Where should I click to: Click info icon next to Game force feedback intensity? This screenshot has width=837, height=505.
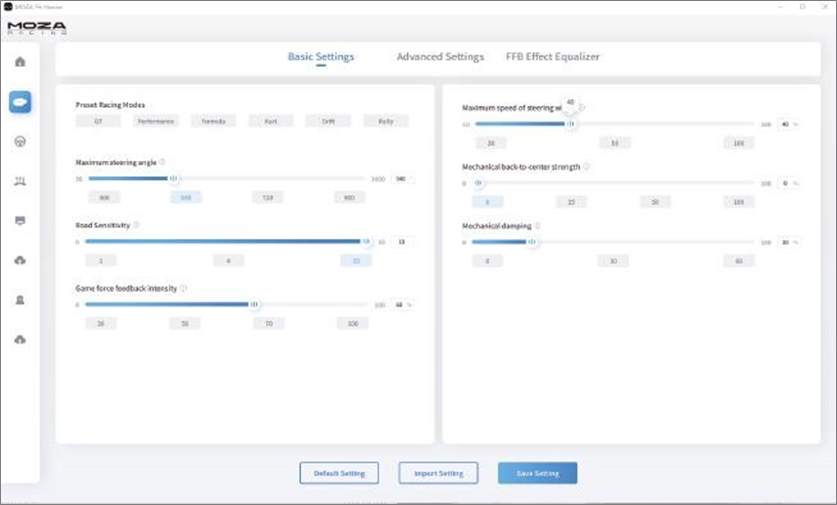[183, 288]
